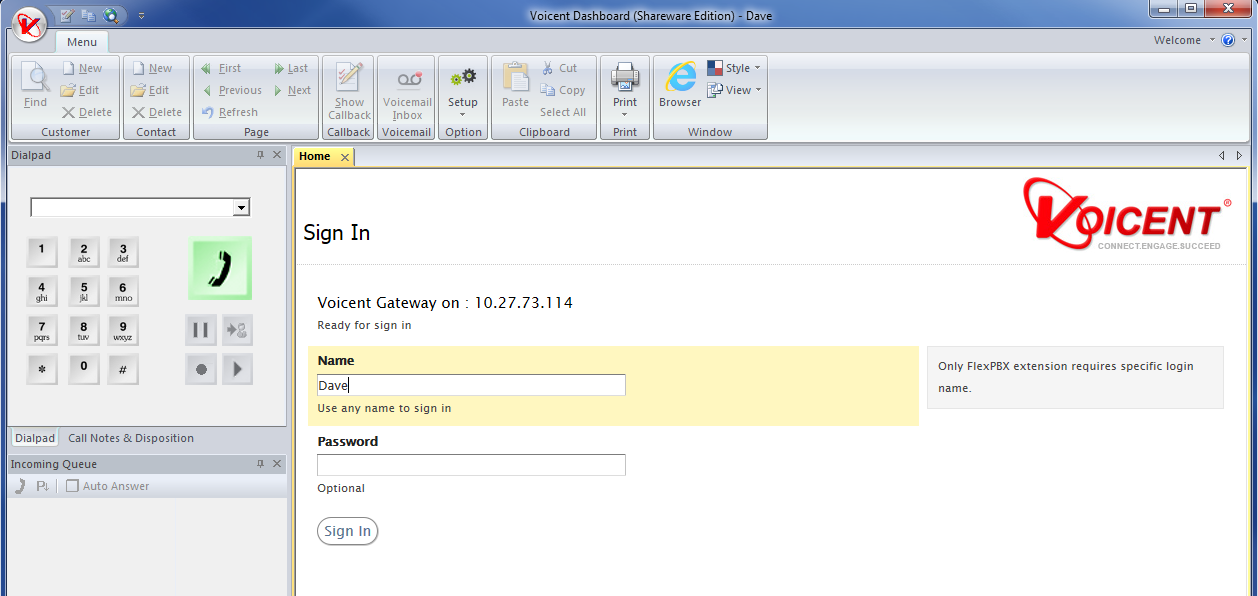
Task: Click the Password input field
Action: point(471,465)
